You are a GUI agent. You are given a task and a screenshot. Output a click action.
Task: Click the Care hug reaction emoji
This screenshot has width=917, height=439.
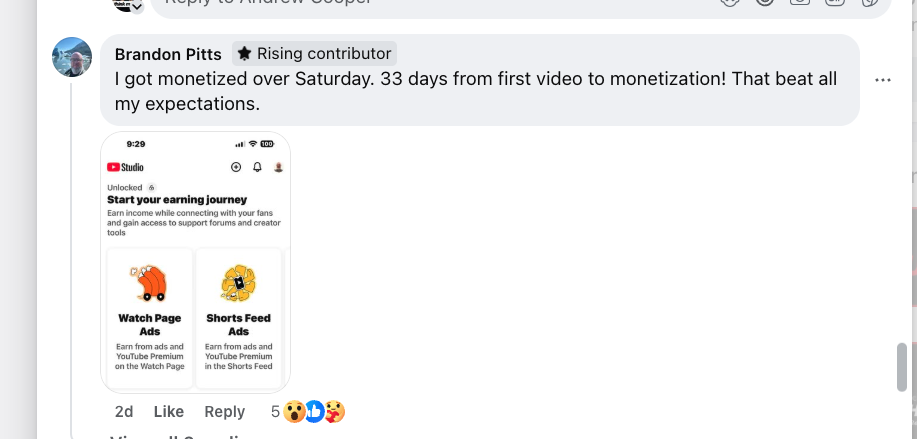coord(334,411)
